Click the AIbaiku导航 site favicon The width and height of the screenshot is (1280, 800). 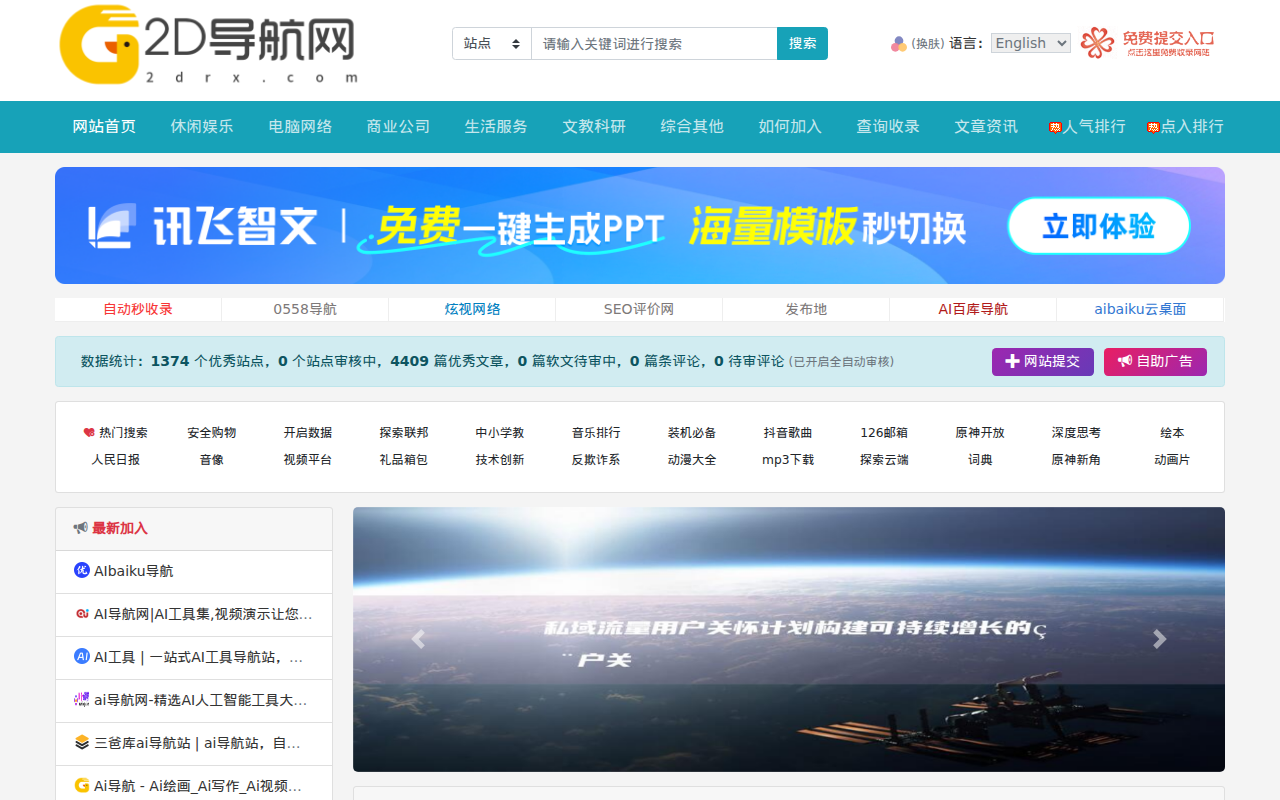(x=83, y=571)
